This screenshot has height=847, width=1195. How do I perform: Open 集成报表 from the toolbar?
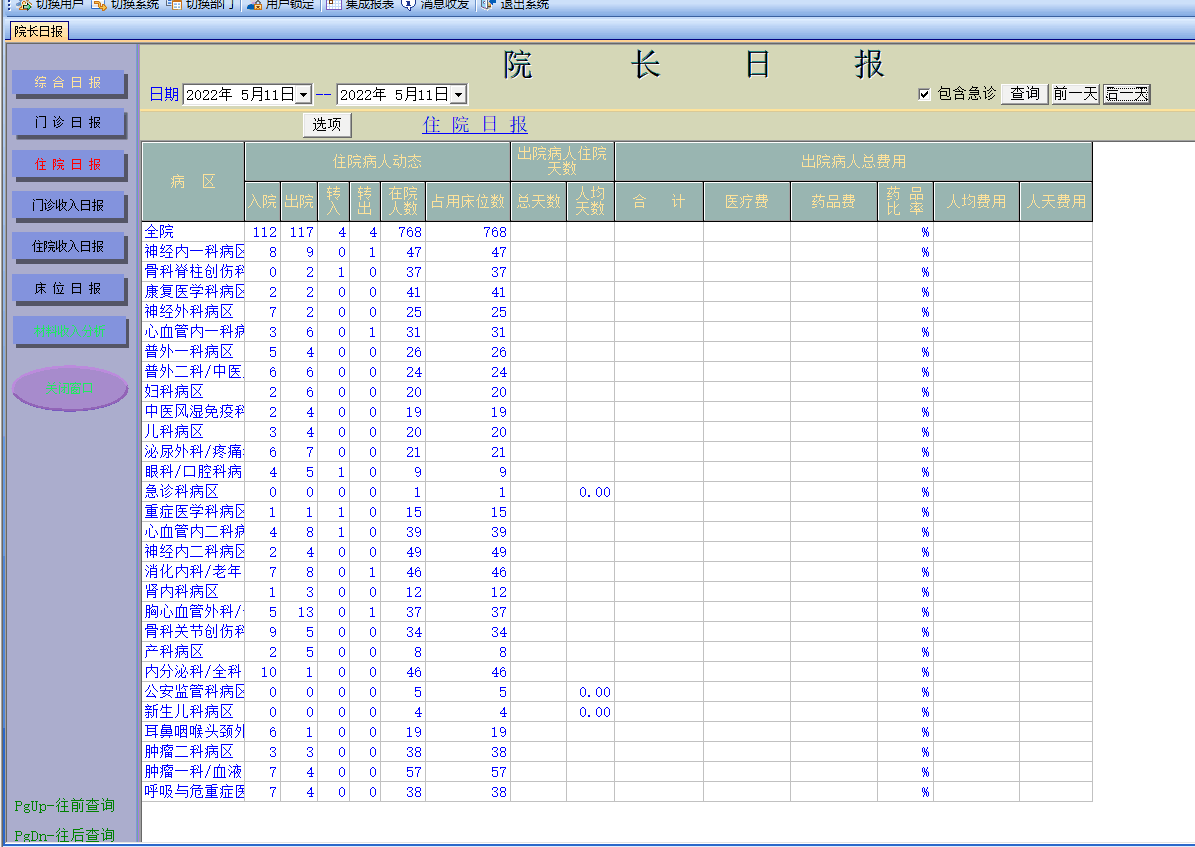361,5
